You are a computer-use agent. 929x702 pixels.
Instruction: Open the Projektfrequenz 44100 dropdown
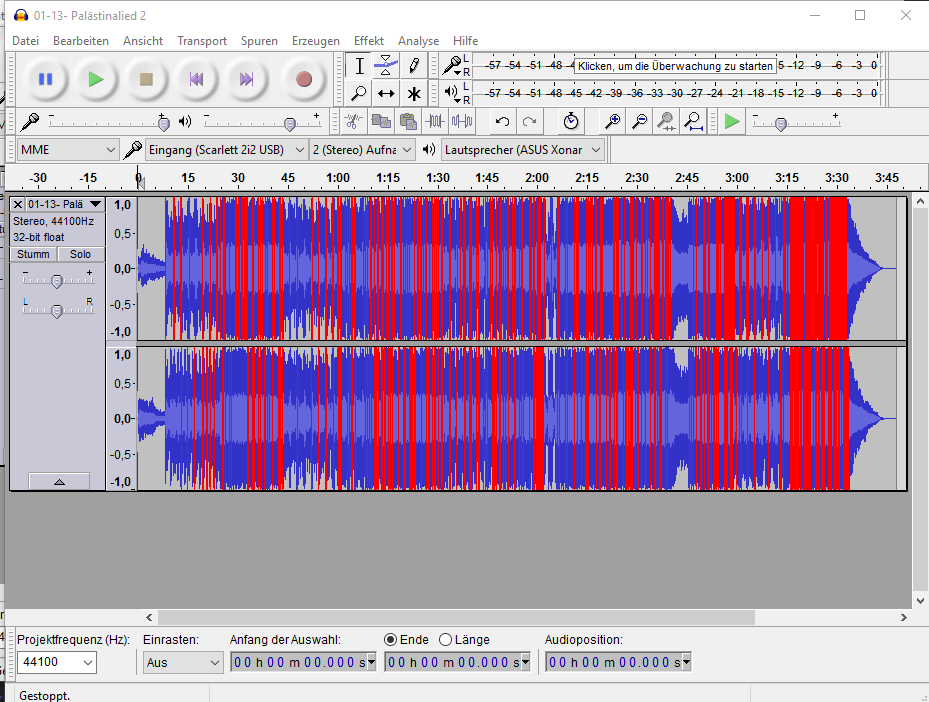pyautogui.click(x=56, y=662)
